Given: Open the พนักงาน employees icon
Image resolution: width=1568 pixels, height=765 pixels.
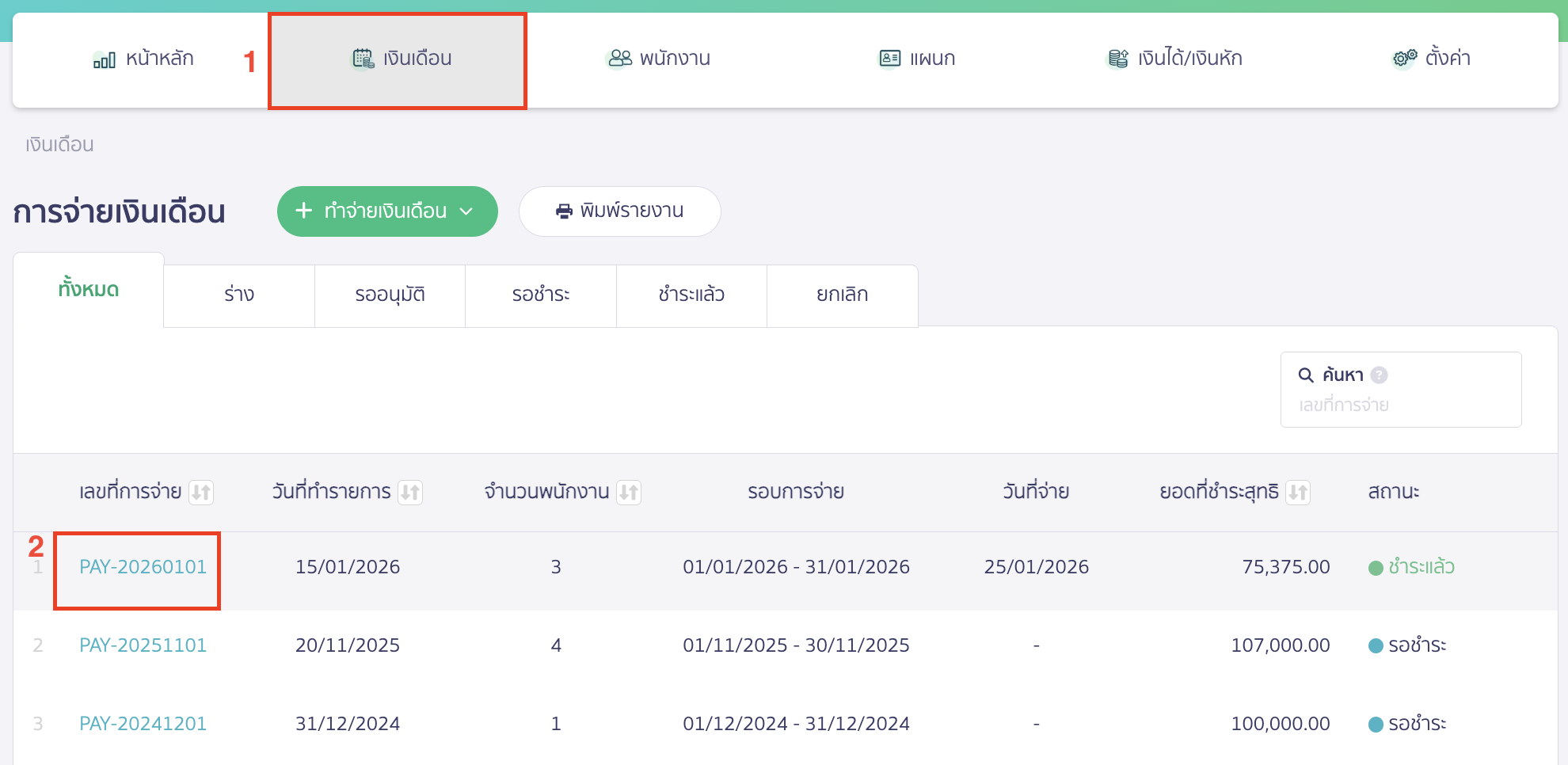Looking at the screenshot, I should click(618, 58).
